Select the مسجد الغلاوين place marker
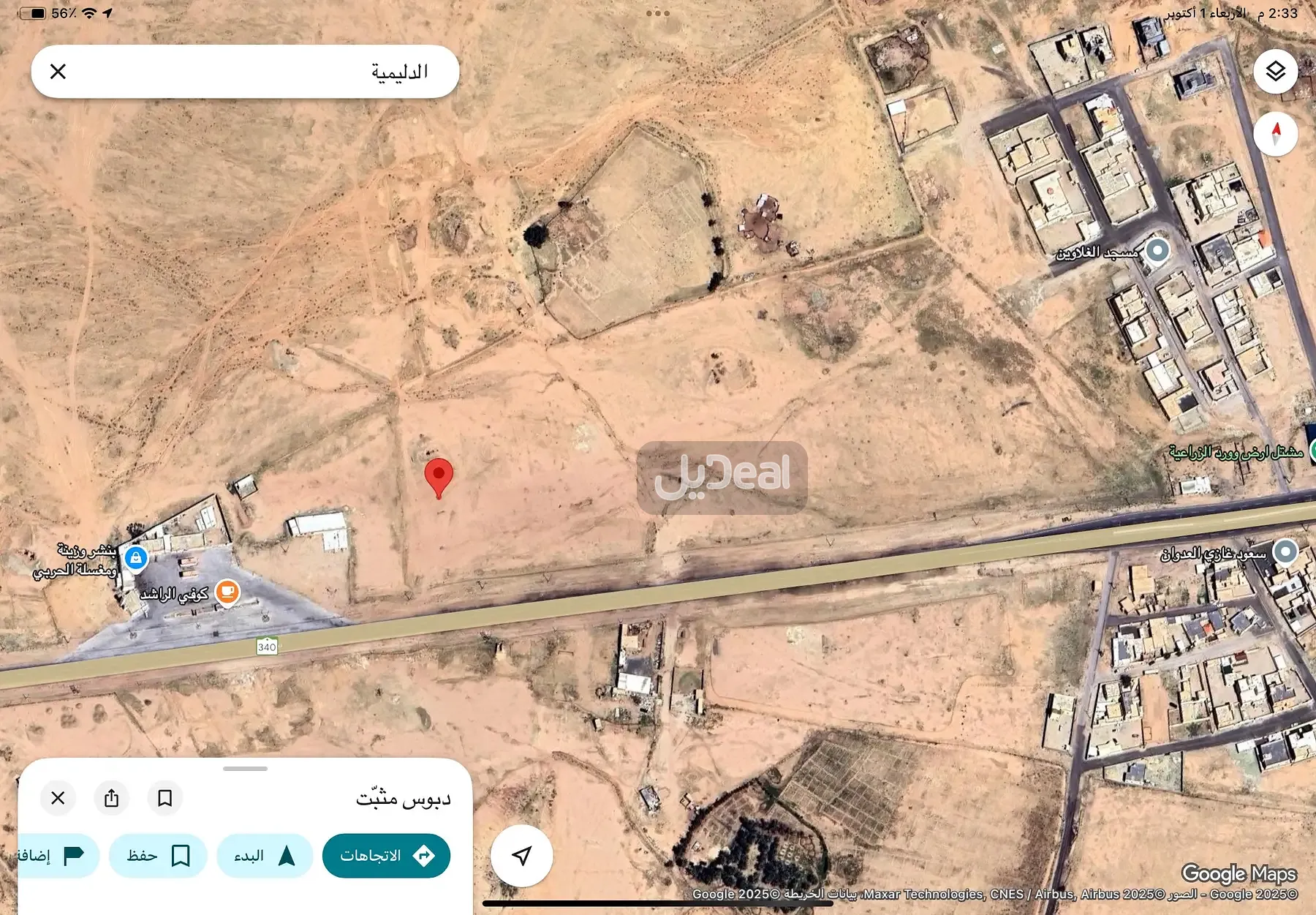The width and height of the screenshot is (1316, 915). click(x=1157, y=251)
